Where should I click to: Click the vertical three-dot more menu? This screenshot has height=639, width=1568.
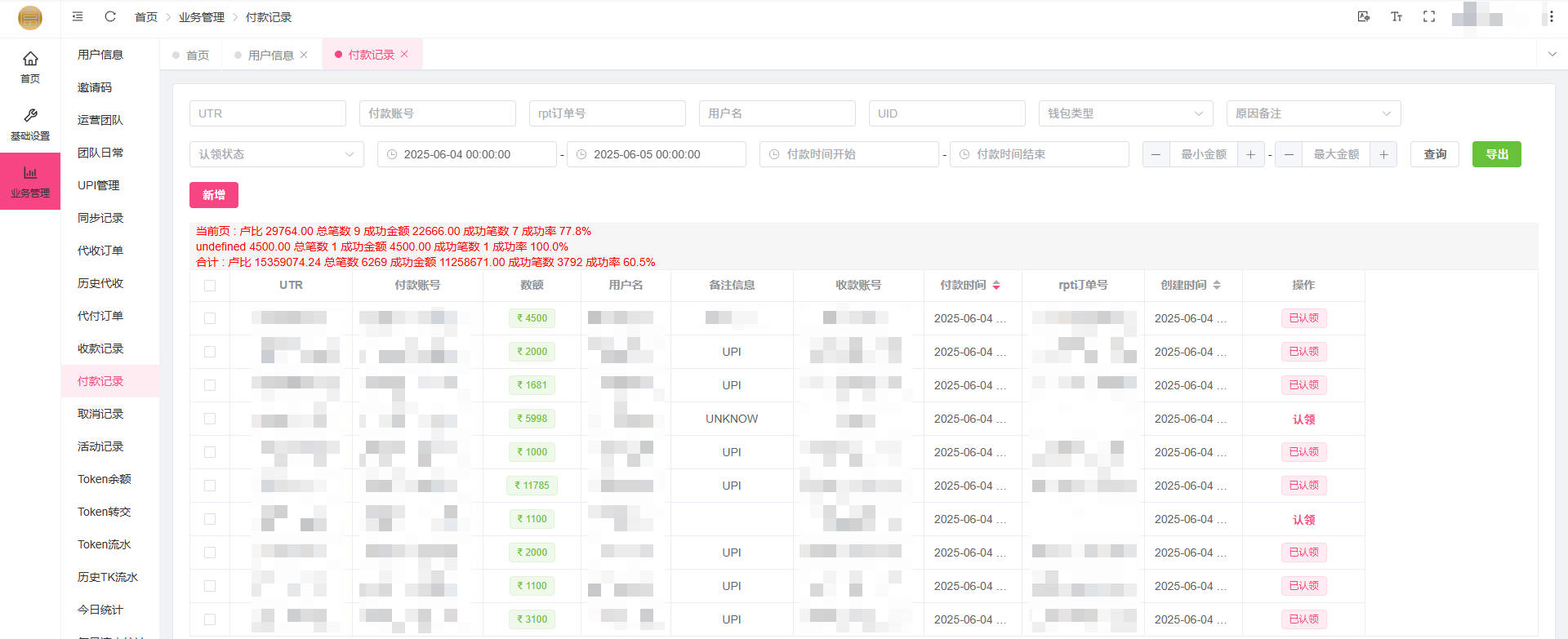click(x=1551, y=16)
